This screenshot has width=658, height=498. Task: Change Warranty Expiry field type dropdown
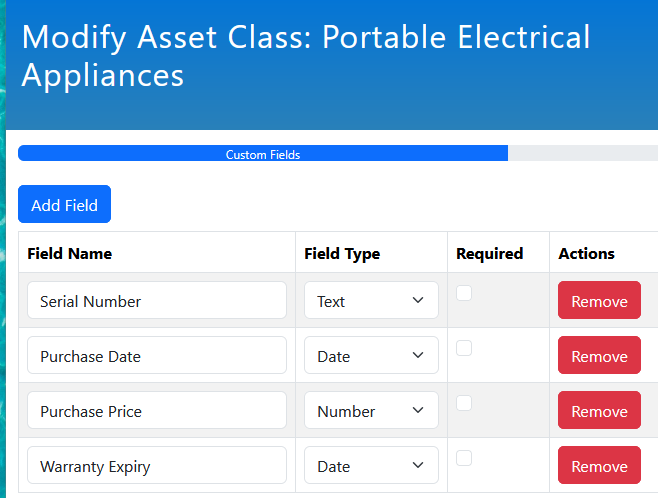[371, 466]
